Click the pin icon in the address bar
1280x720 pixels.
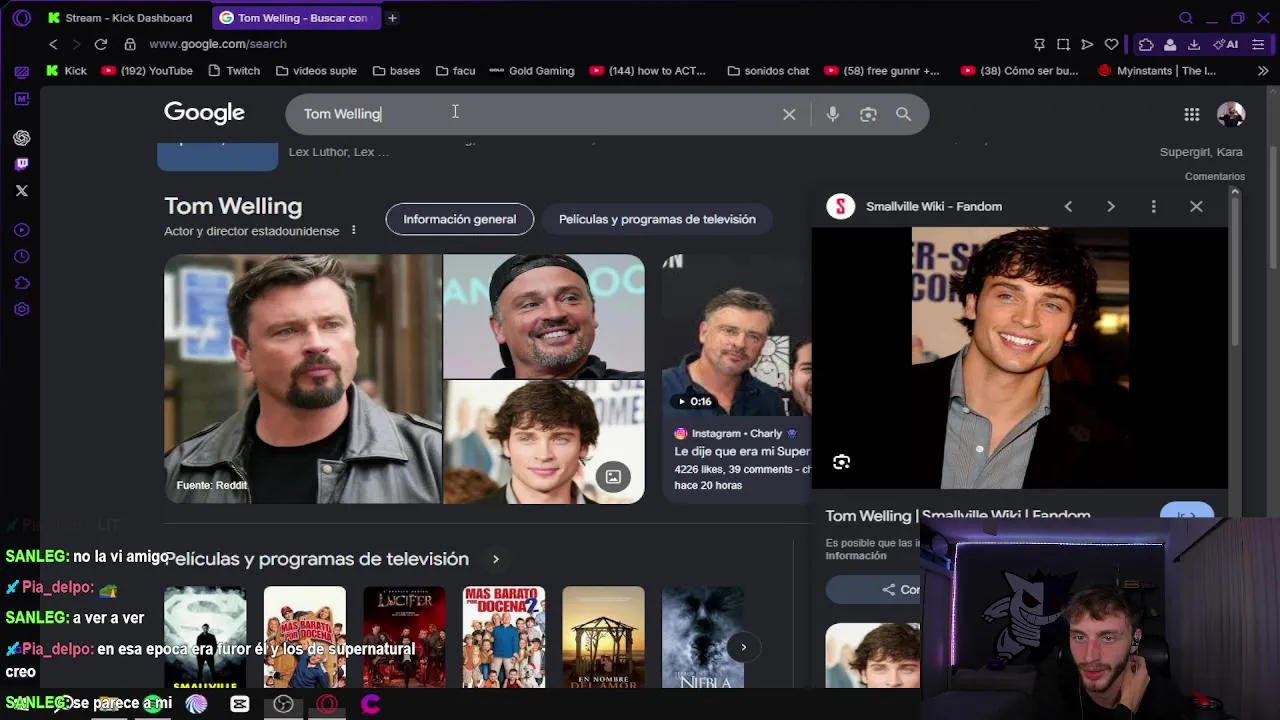click(x=1039, y=44)
